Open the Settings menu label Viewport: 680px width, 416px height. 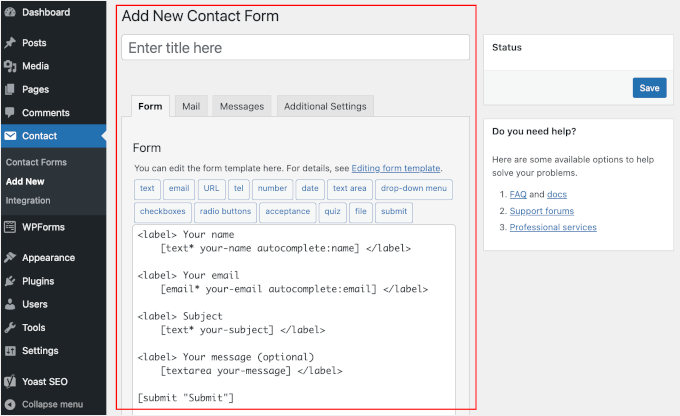click(x=40, y=350)
